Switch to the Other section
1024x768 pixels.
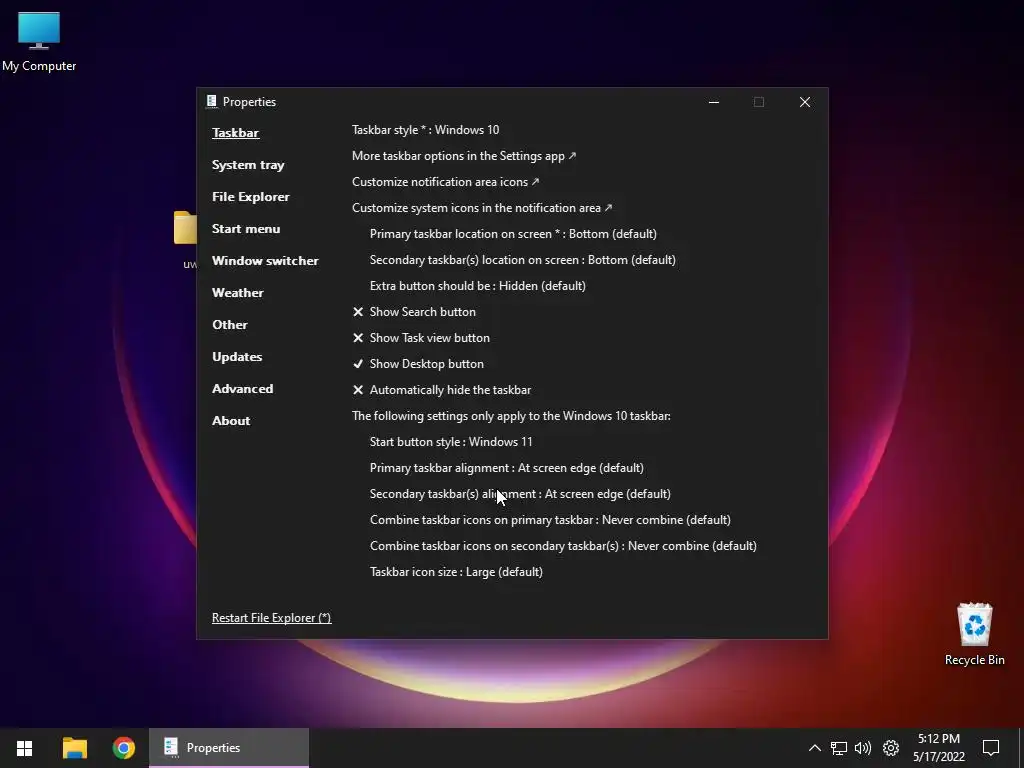pyautogui.click(x=230, y=325)
